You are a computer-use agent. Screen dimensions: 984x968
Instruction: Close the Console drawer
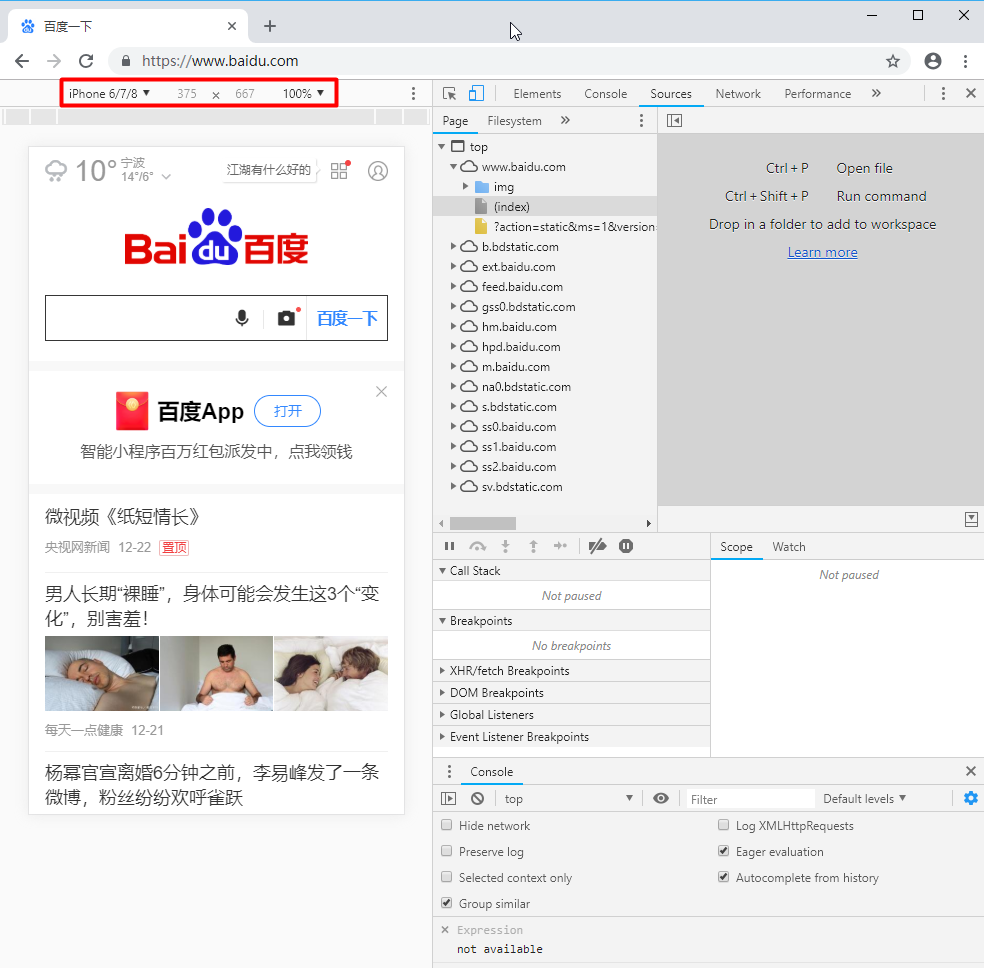970,772
